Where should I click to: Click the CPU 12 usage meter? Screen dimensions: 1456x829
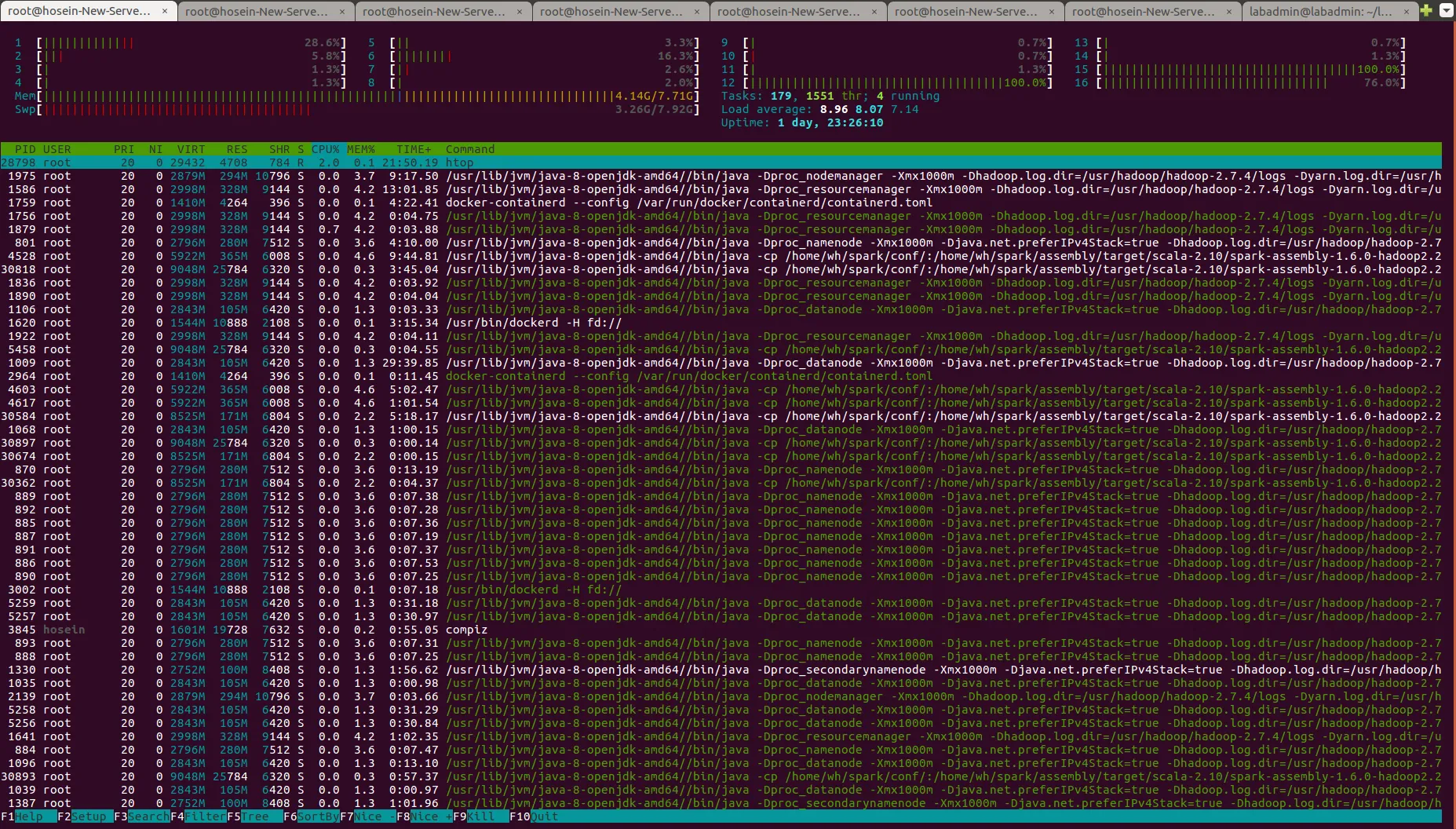[887, 82]
